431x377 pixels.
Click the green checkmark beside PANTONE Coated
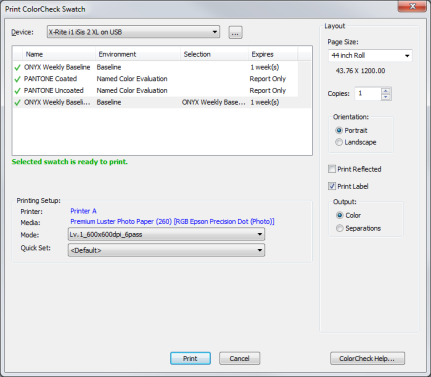click(18, 79)
